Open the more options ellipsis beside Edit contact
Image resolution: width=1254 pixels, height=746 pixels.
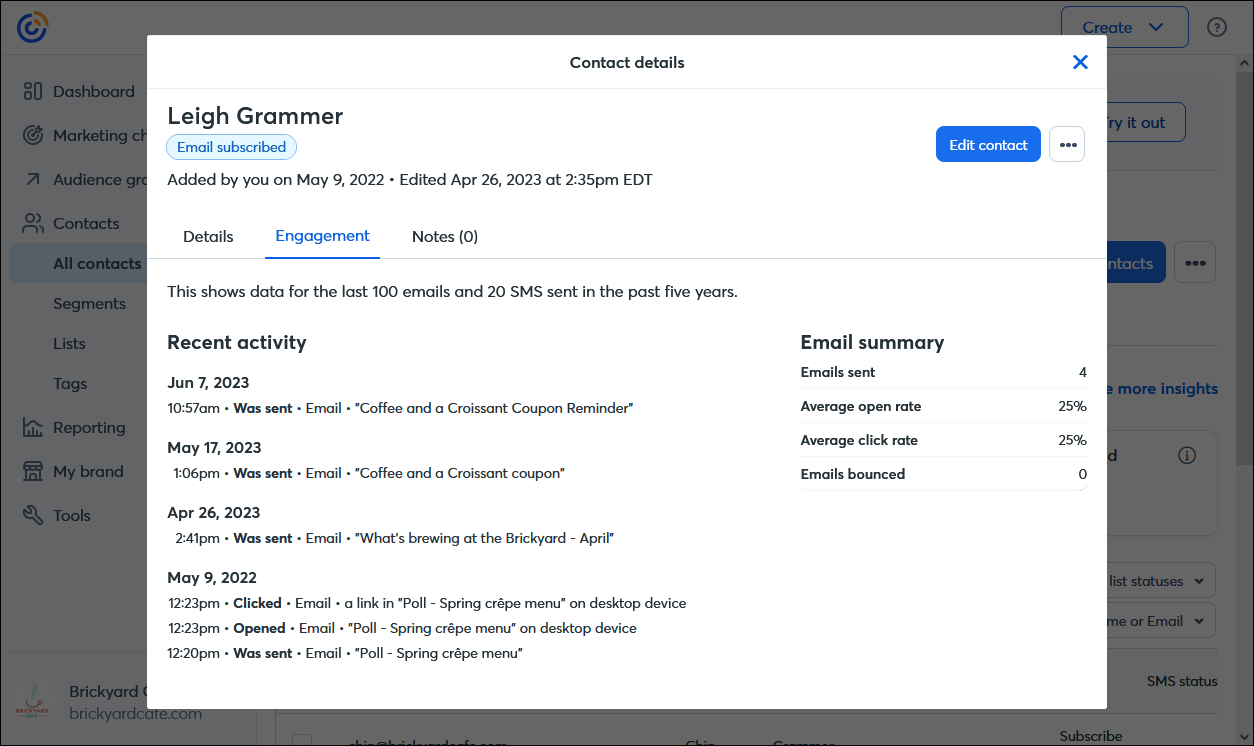1067,145
